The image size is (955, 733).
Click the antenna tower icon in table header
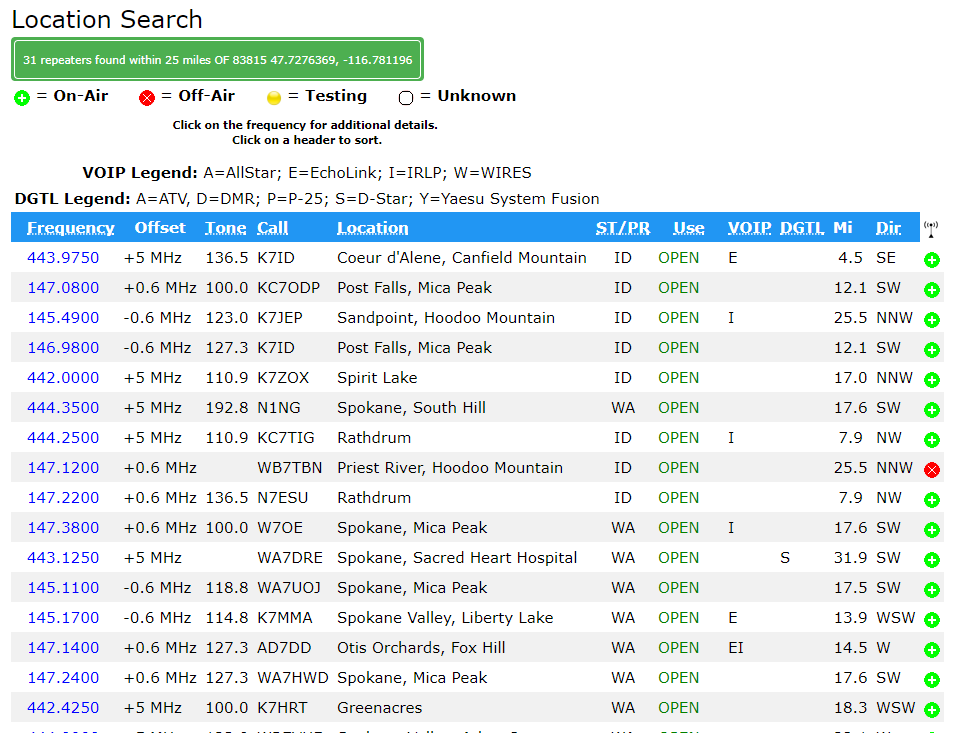[x=932, y=229]
